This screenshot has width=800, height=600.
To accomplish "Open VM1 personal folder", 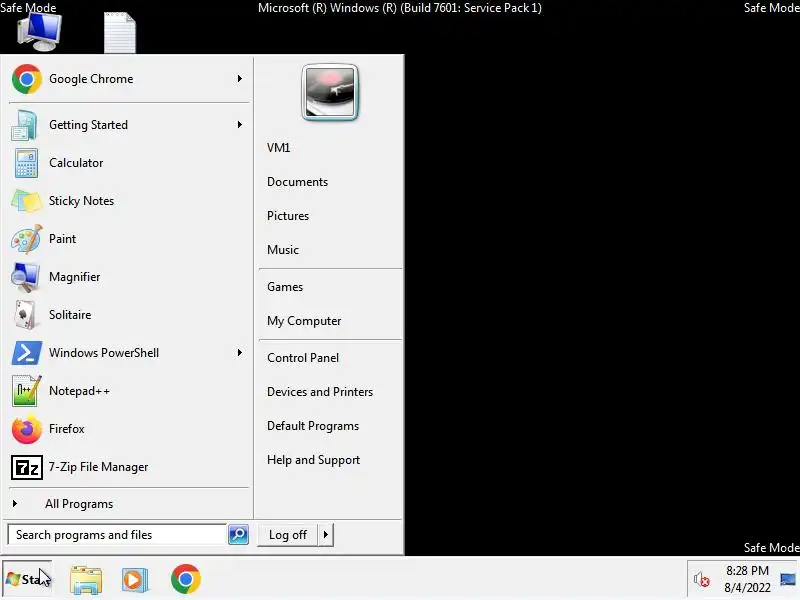I will (x=279, y=148).
